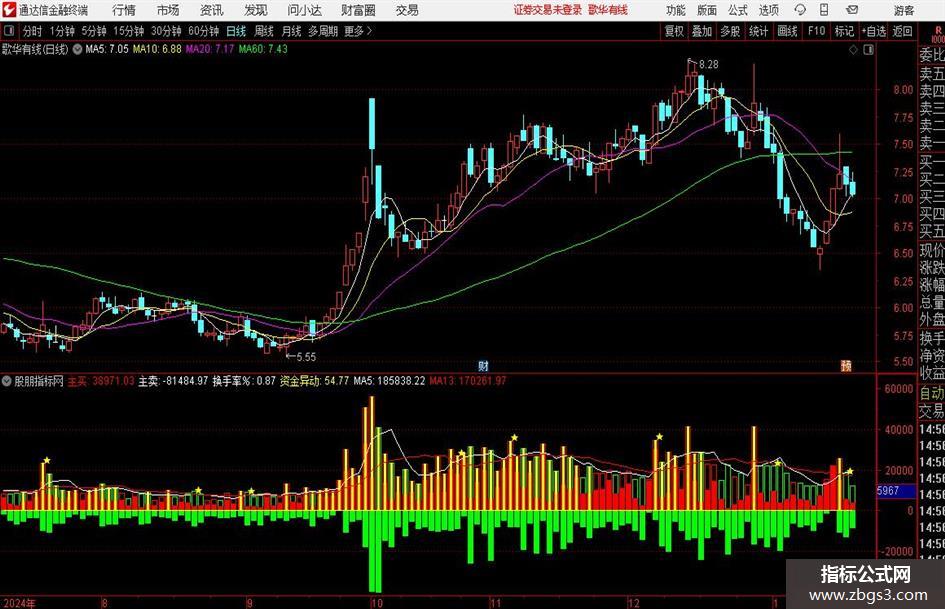The width and height of the screenshot is (945, 609).
Task: Open the 功能 menu
Action: point(676,10)
